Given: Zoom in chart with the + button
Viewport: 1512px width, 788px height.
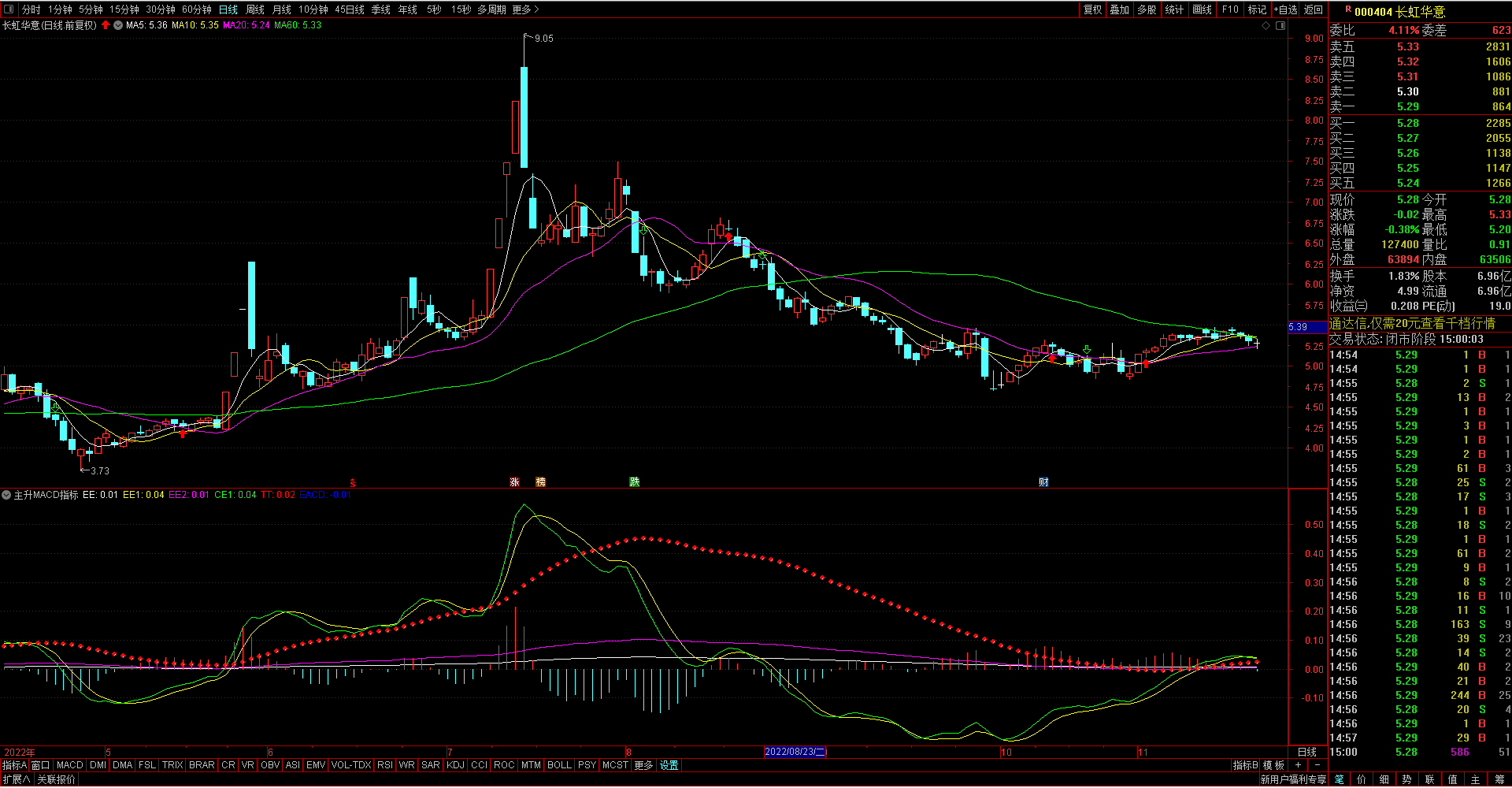Looking at the screenshot, I should point(1298,765).
